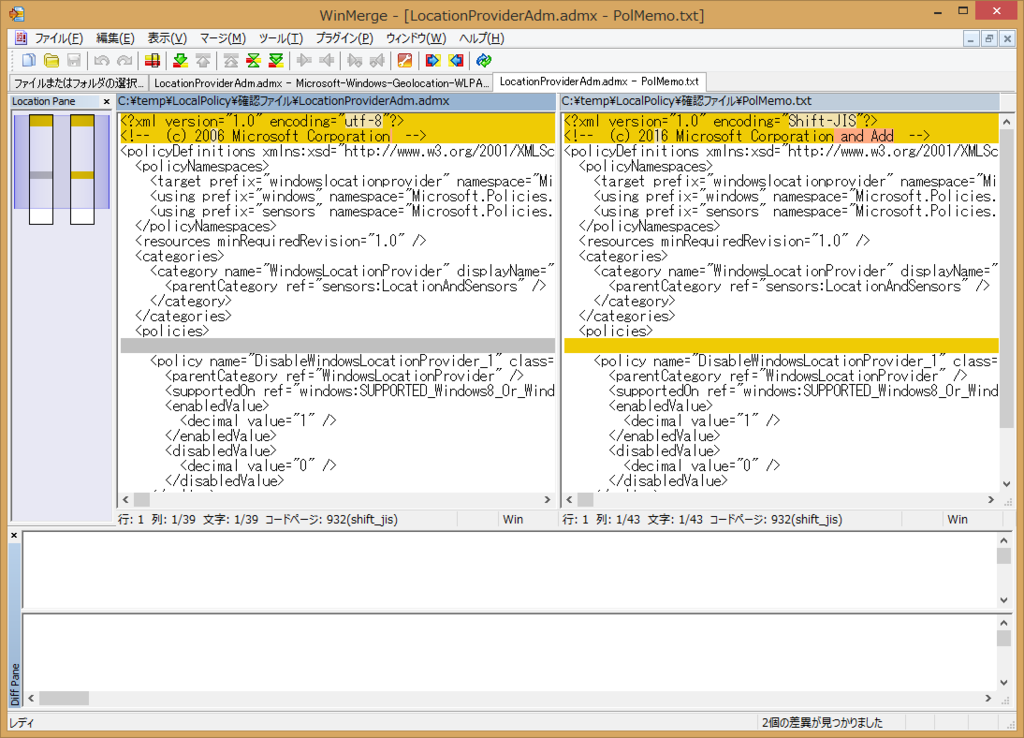Open the ツール(T) menu
Screen dimensions: 1024x738
[281, 38]
